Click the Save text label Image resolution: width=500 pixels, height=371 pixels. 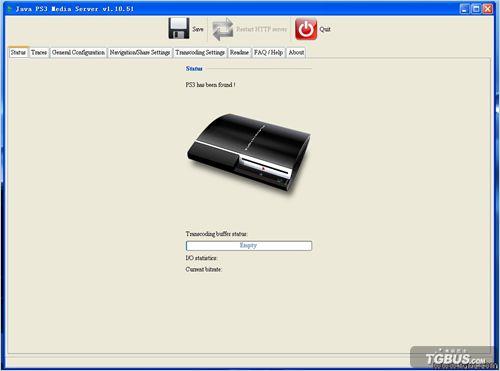click(198, 29)
